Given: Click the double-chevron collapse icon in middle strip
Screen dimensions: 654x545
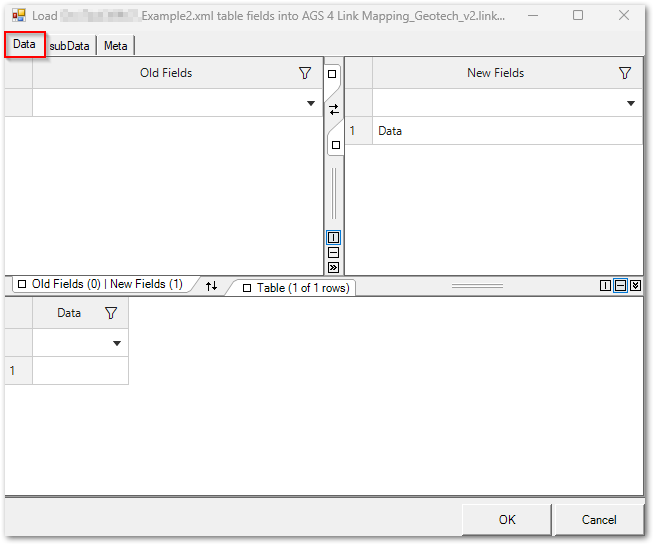Looking at the screenshot, I should click(334, 267).
